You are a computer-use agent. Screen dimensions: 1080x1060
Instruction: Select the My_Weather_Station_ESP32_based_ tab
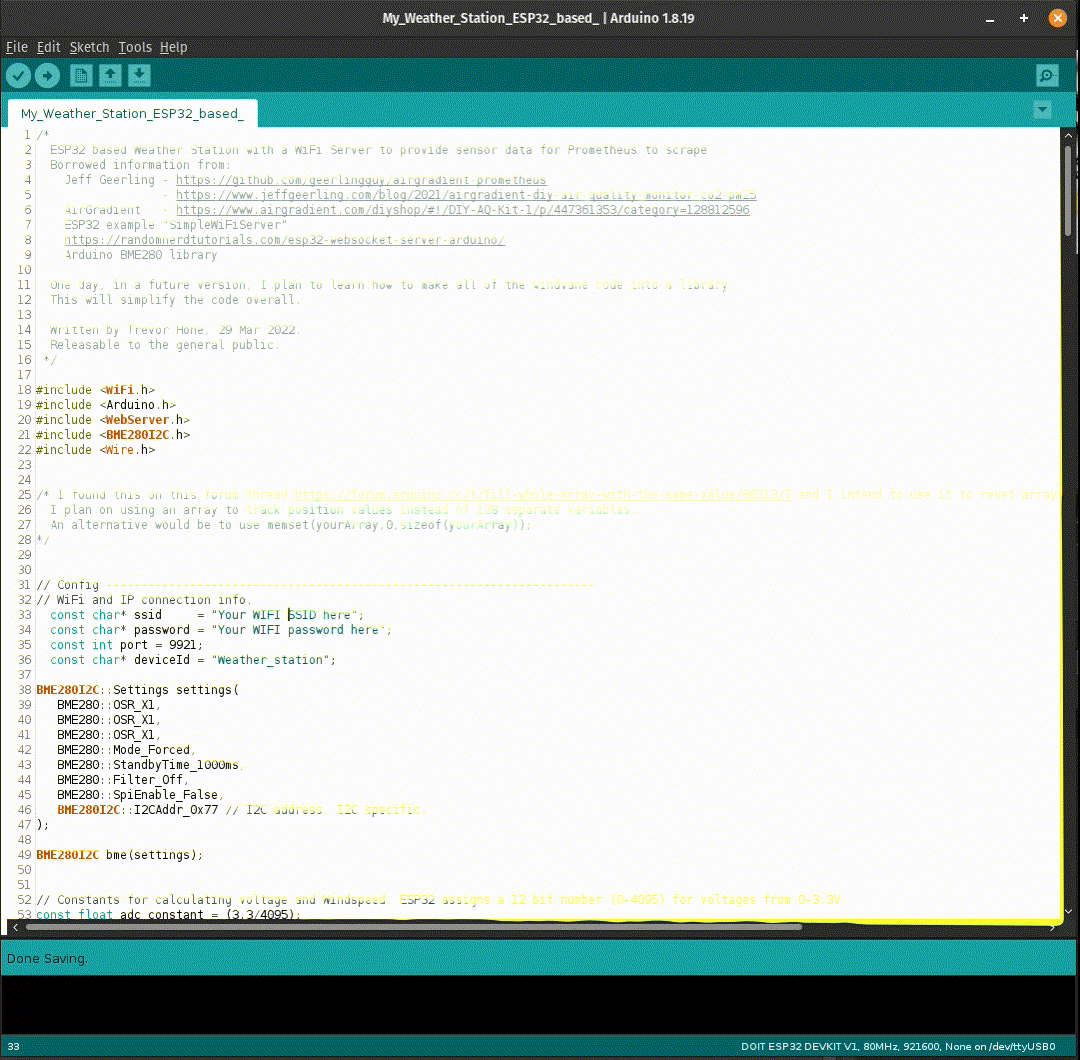tap(131, 113)
